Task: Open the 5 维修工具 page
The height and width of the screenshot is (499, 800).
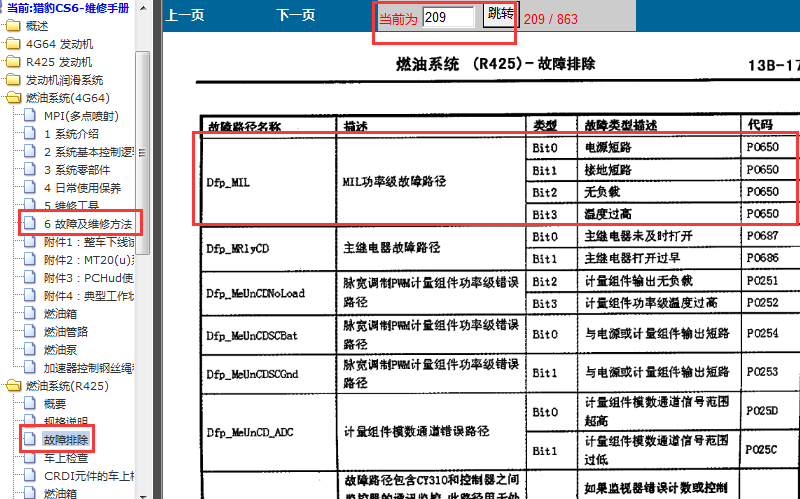Action: [x=71, y=205]
